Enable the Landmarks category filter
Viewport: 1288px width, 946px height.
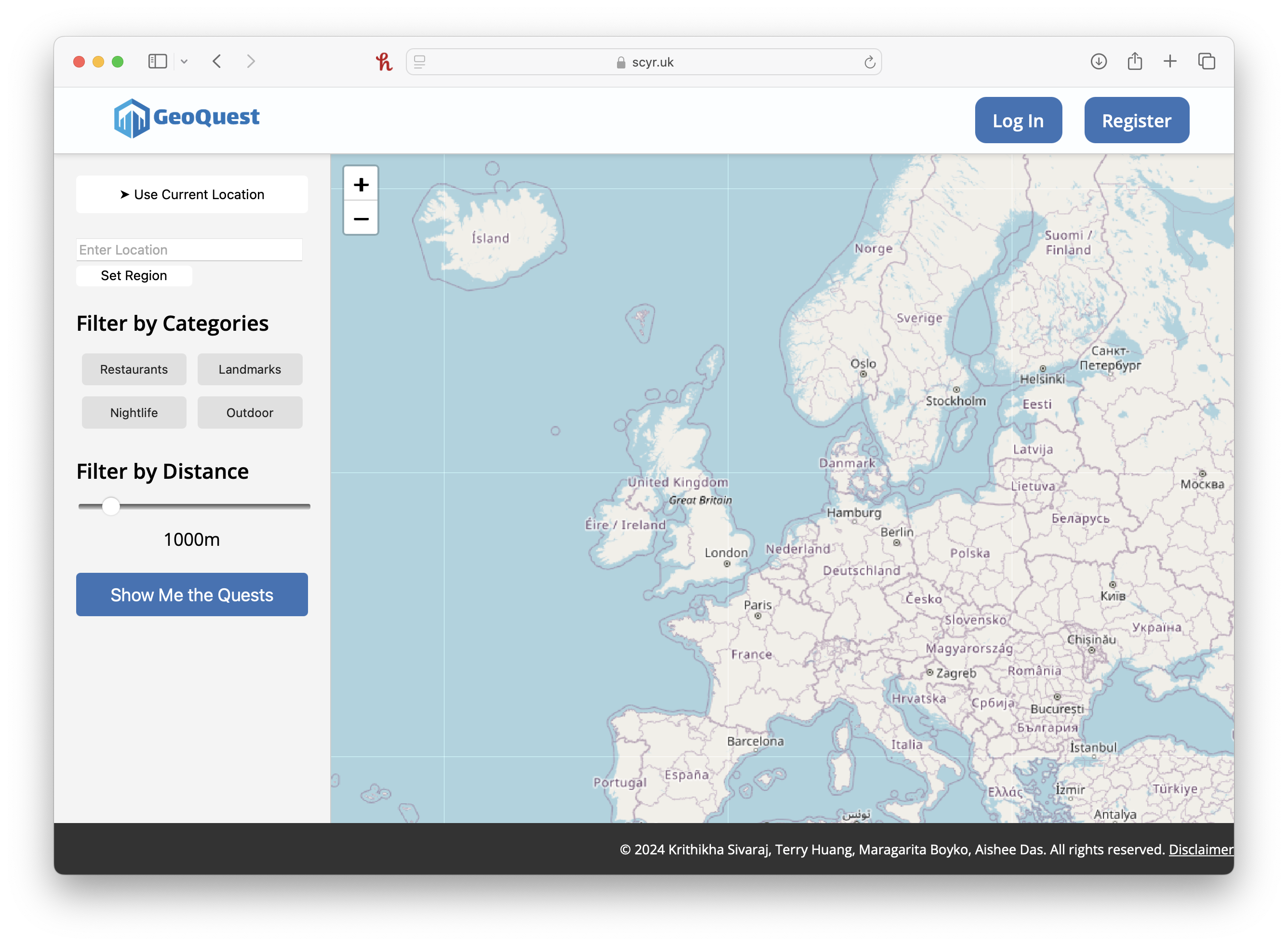[x=250, y=369]
